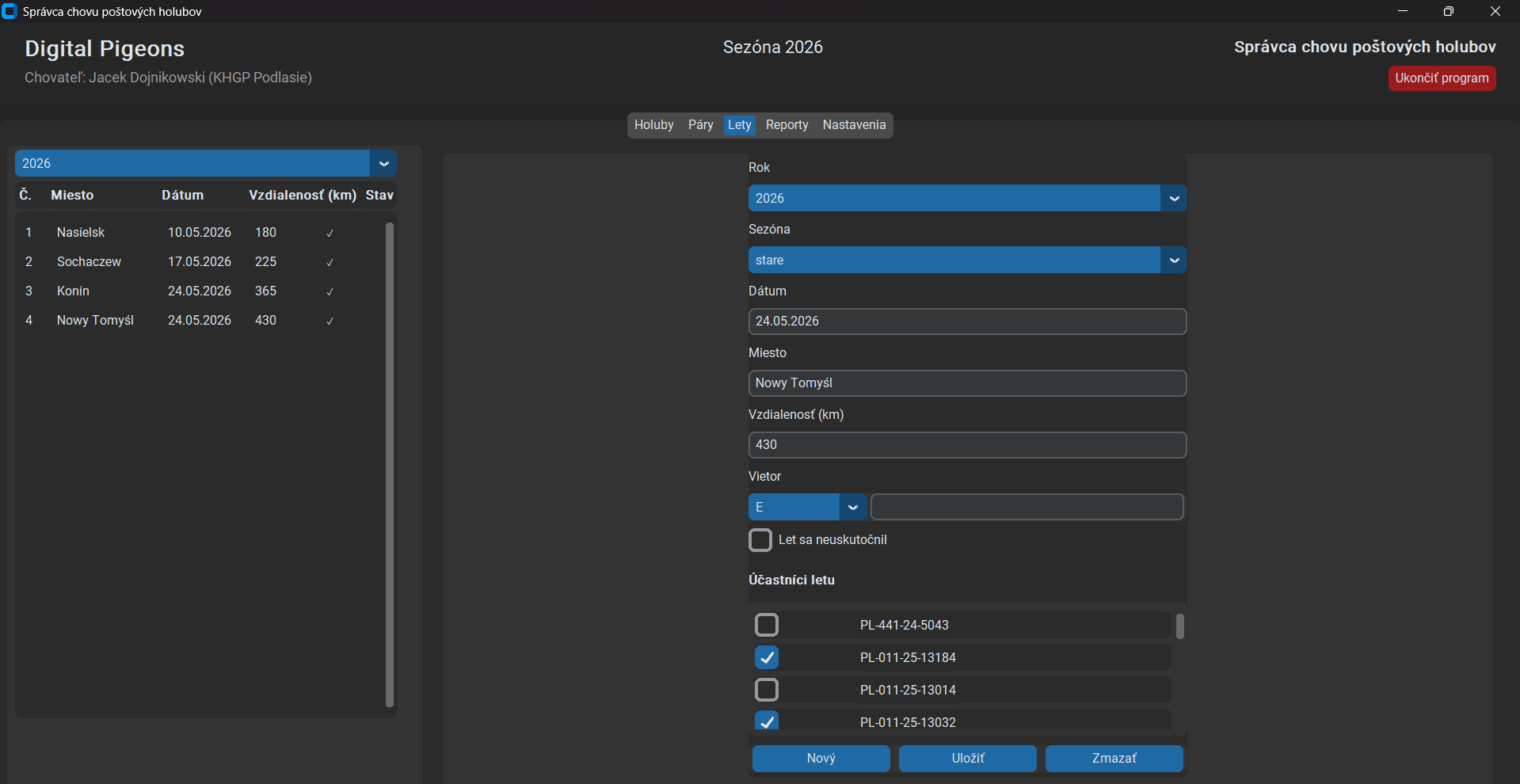The width and height of the screenshot is (1520, 784).
Task: Expand the Rok dropdown
Action: point(1174,198)
